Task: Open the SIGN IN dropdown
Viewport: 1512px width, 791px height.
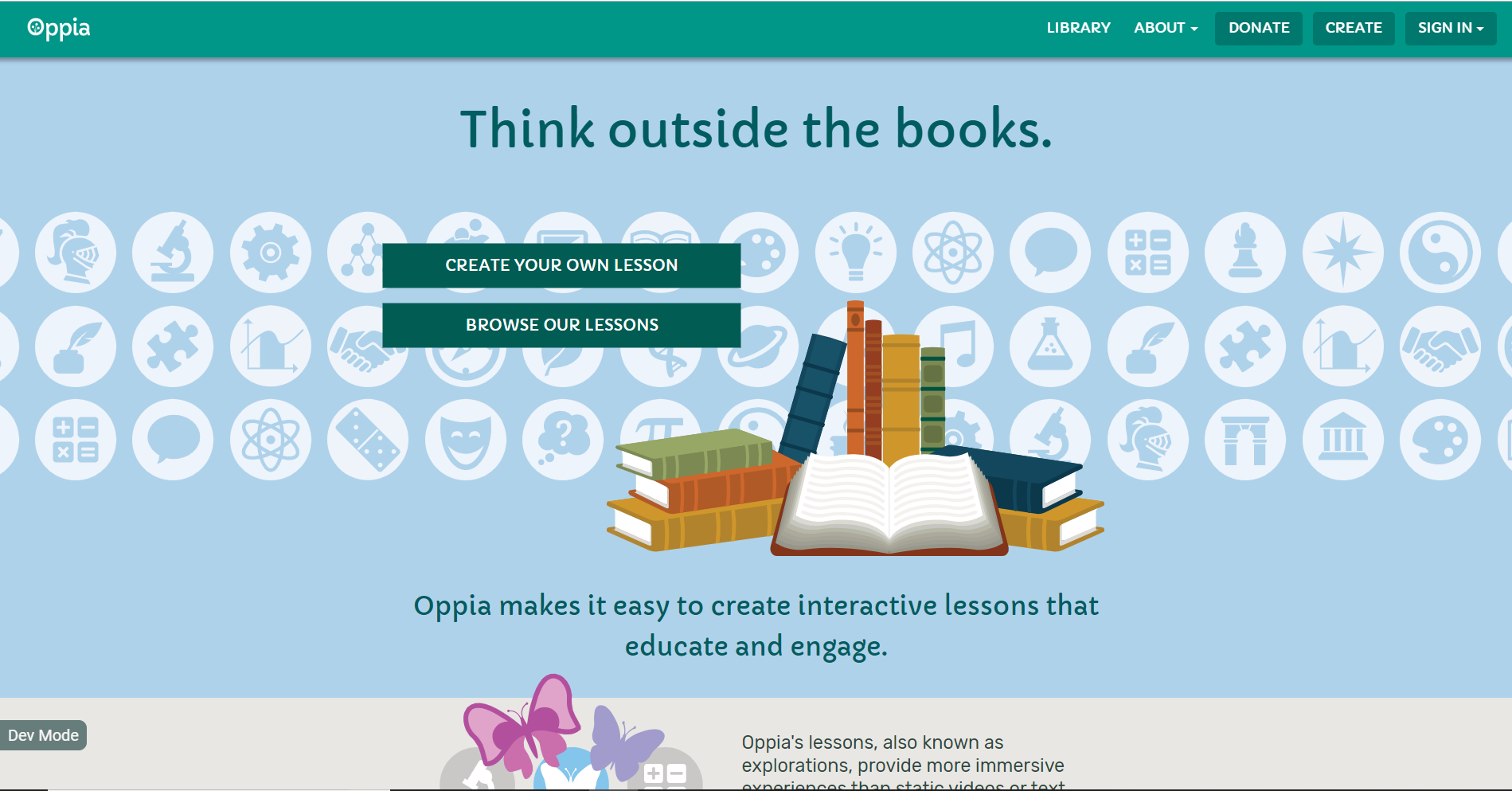Action: pos(1451,28)
